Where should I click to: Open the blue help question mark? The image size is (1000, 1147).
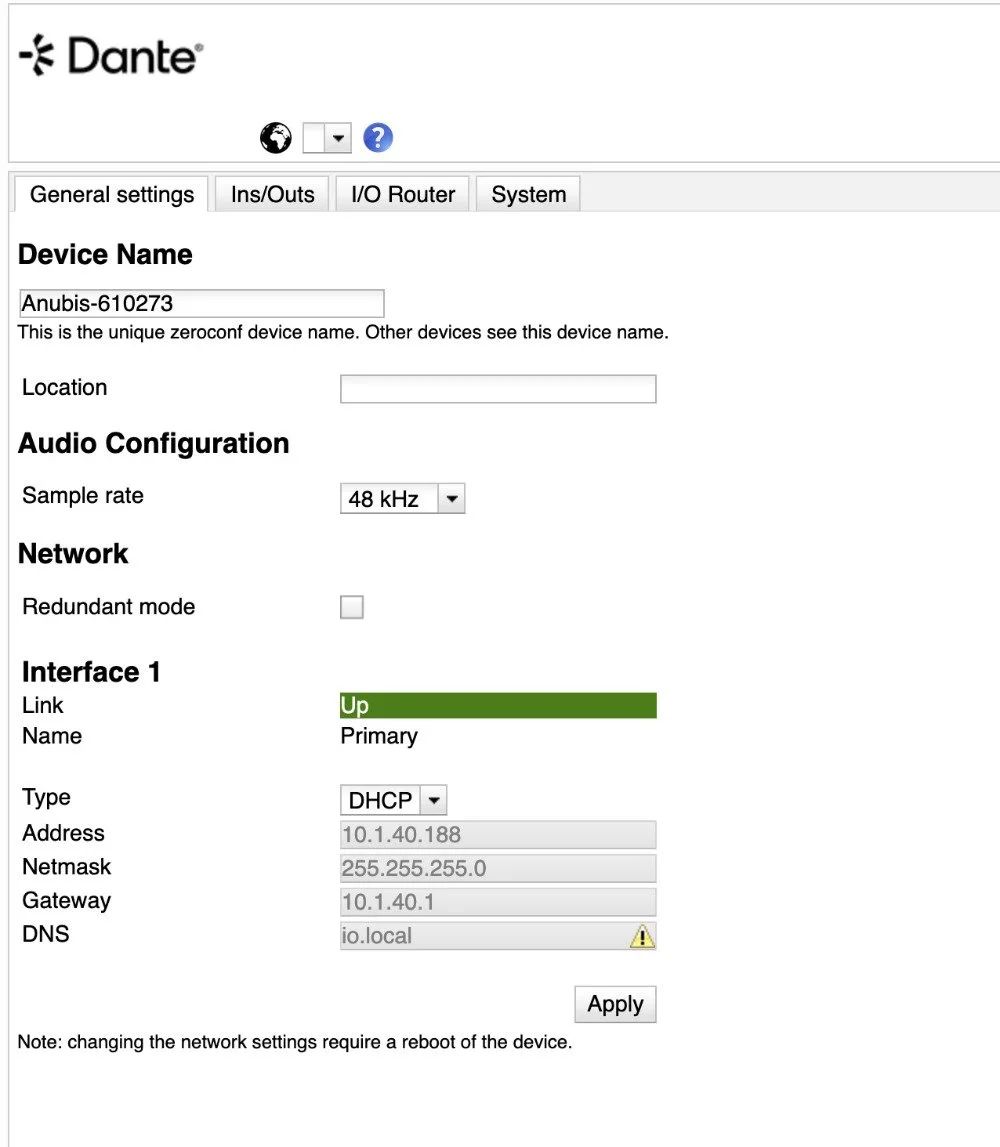pyautogui.click(x=378, y=138)
